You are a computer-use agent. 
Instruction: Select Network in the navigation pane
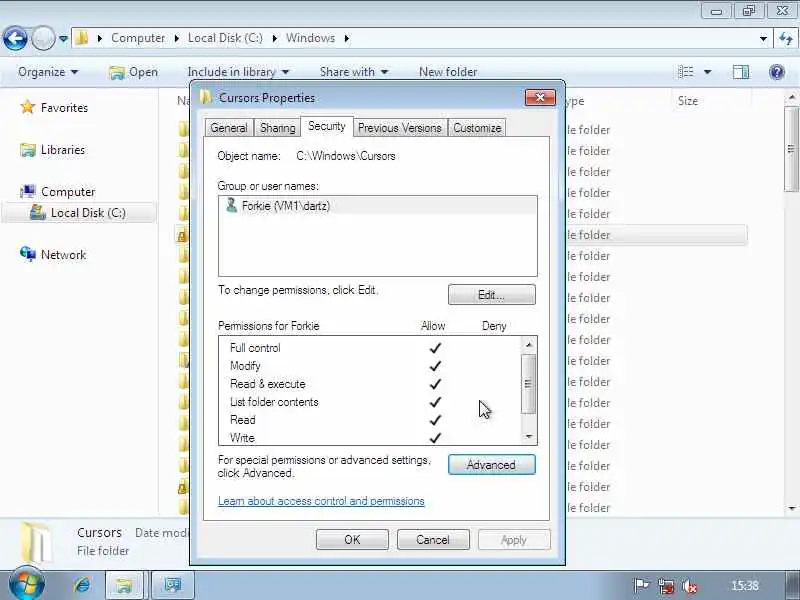tap(63, 255)
